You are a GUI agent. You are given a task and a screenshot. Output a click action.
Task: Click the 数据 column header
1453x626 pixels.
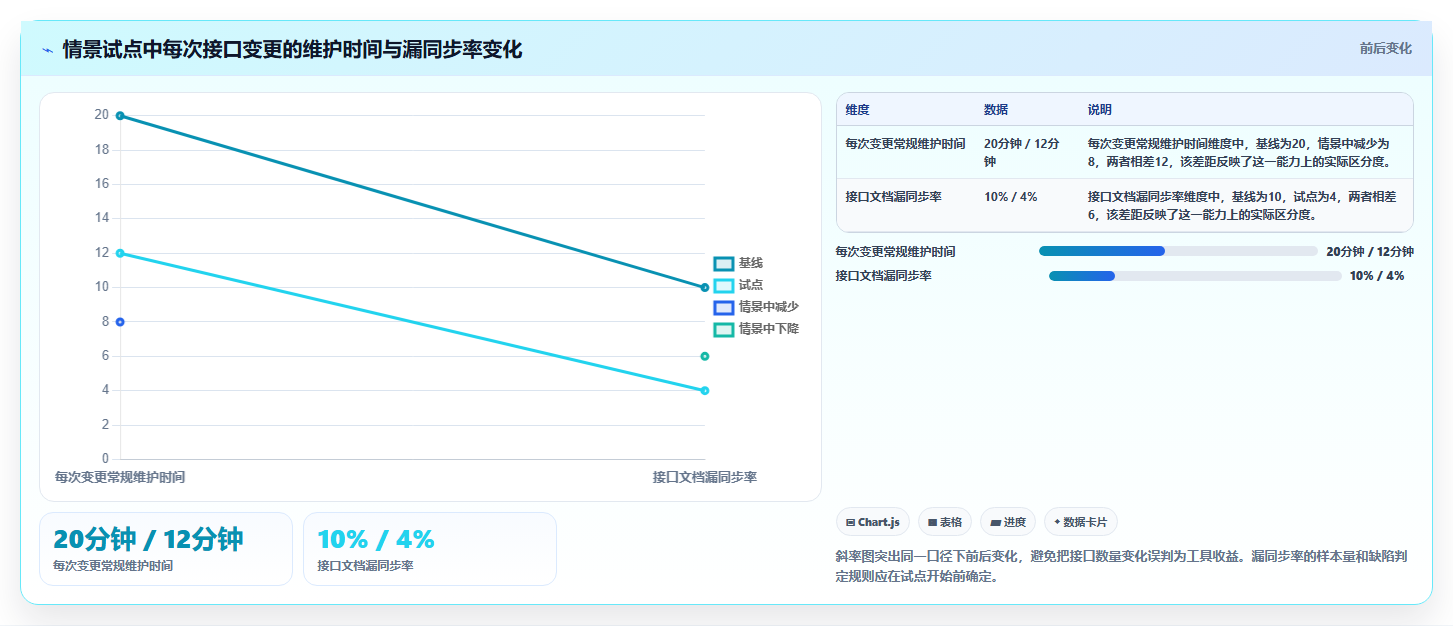(996, 110)
